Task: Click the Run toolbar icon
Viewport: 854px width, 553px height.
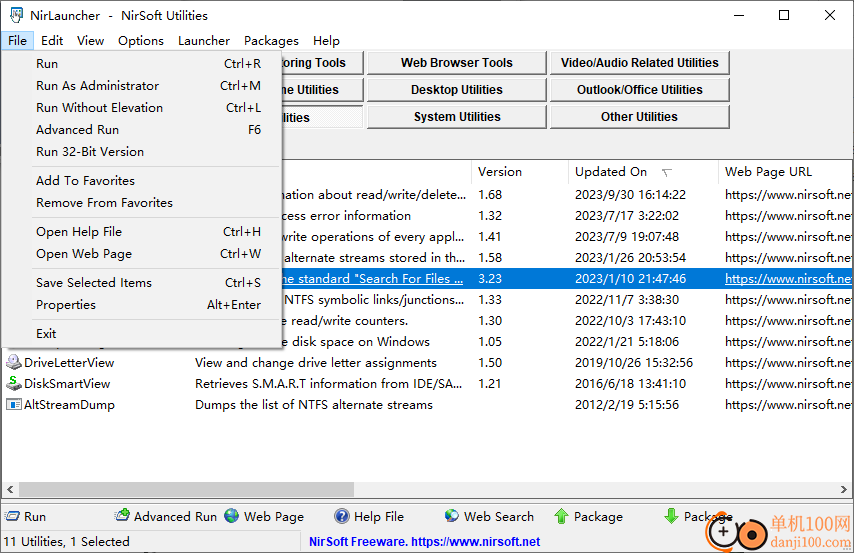Action: 12,516
